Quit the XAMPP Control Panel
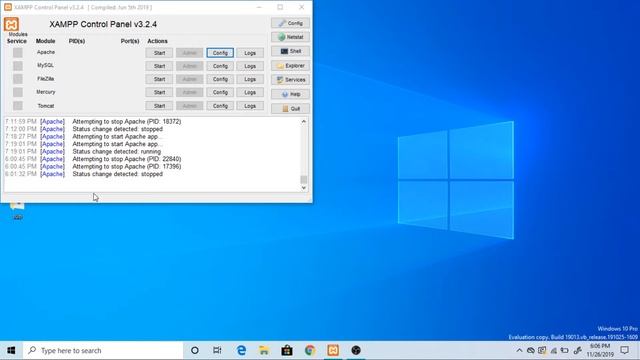Viewport: 640px width, 360px height. click(x=290, y=109)
